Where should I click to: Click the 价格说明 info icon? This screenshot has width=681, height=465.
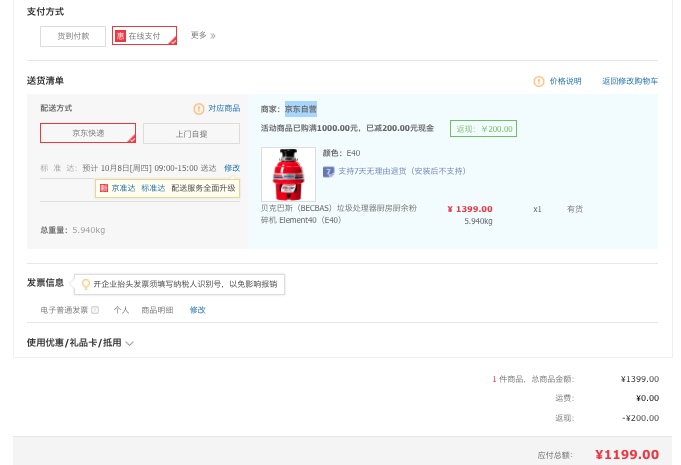tap(539, 81)
